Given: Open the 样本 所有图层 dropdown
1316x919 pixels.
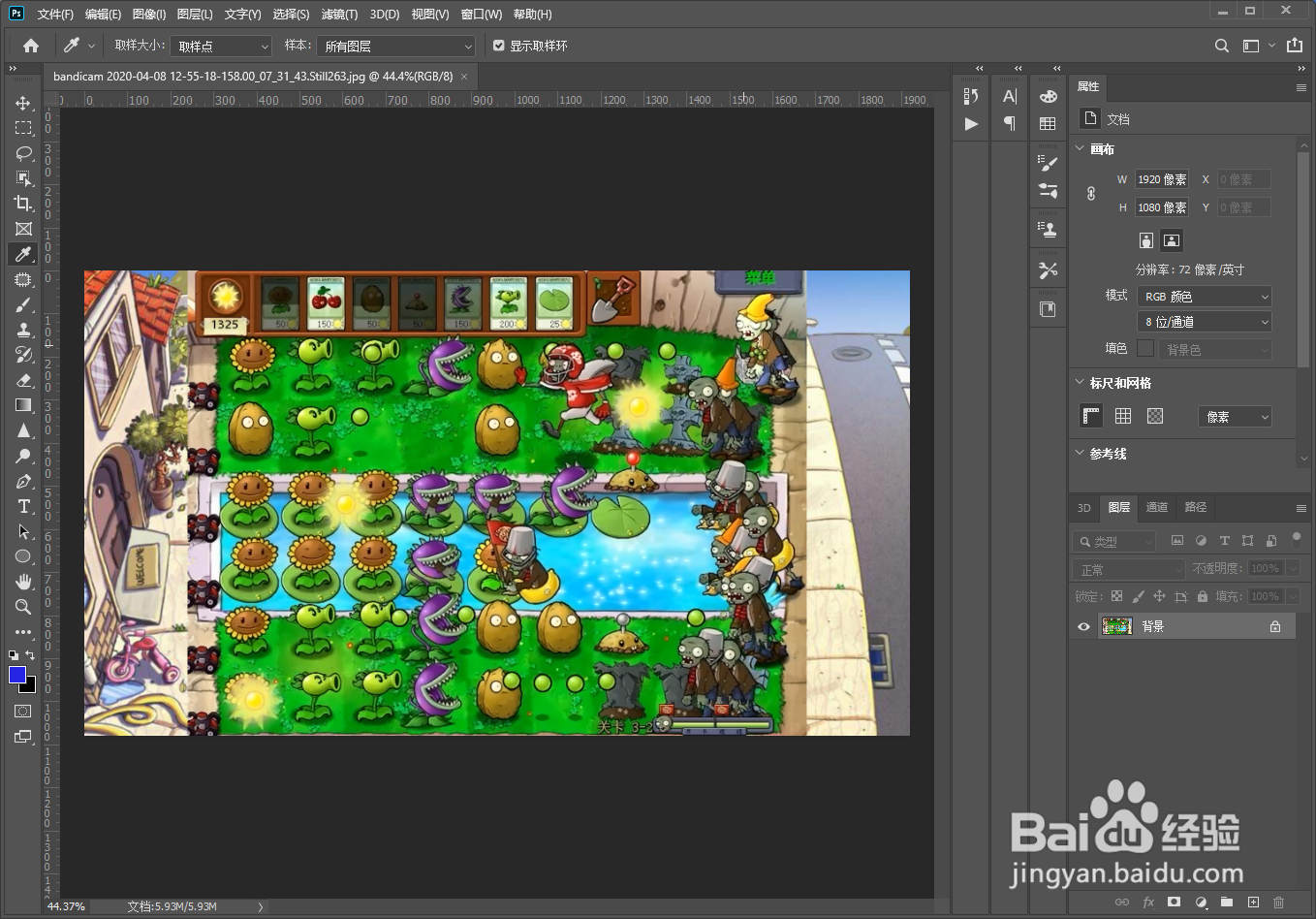Looking at the screenshot, I should click(396, 46).
